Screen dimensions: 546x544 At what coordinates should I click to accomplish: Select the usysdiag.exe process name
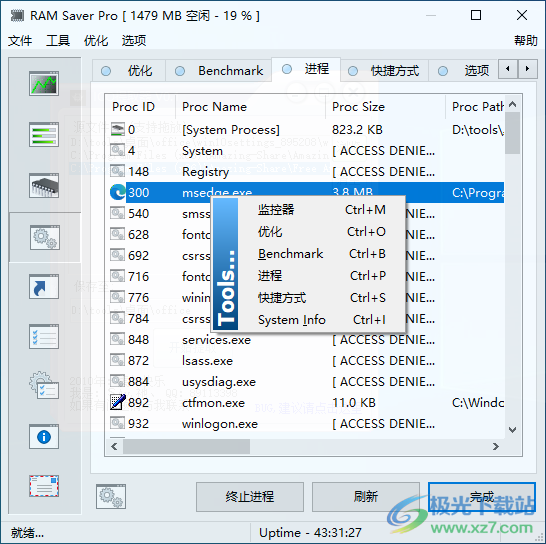tap(219, 382)
